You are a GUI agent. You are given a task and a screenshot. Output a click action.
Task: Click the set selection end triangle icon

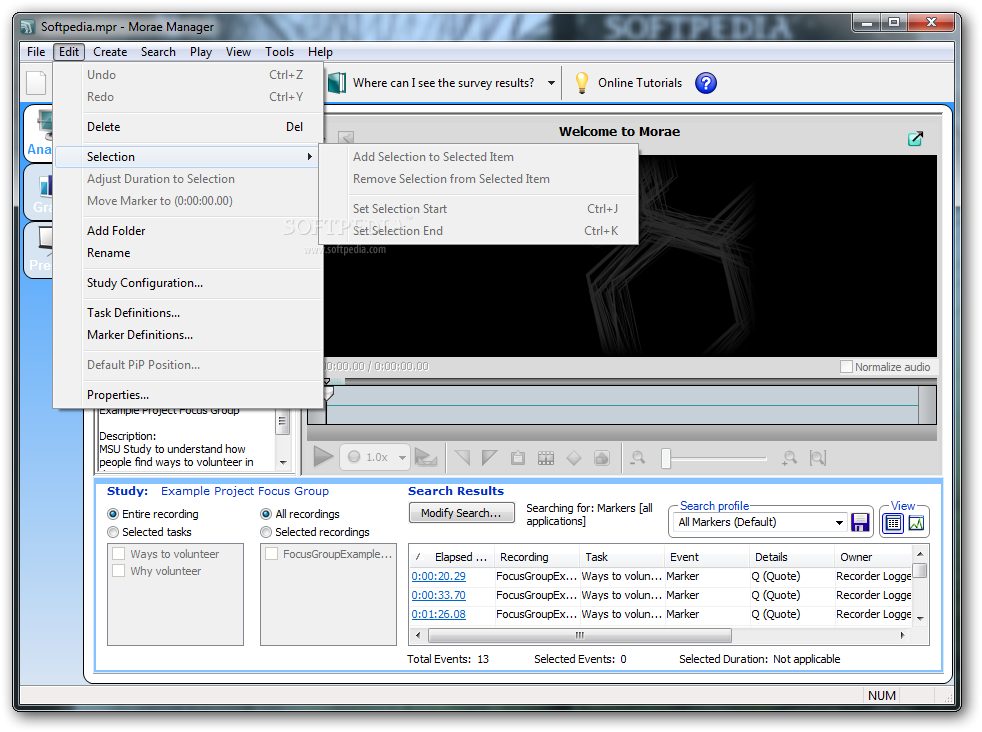[x=490, y=458]
